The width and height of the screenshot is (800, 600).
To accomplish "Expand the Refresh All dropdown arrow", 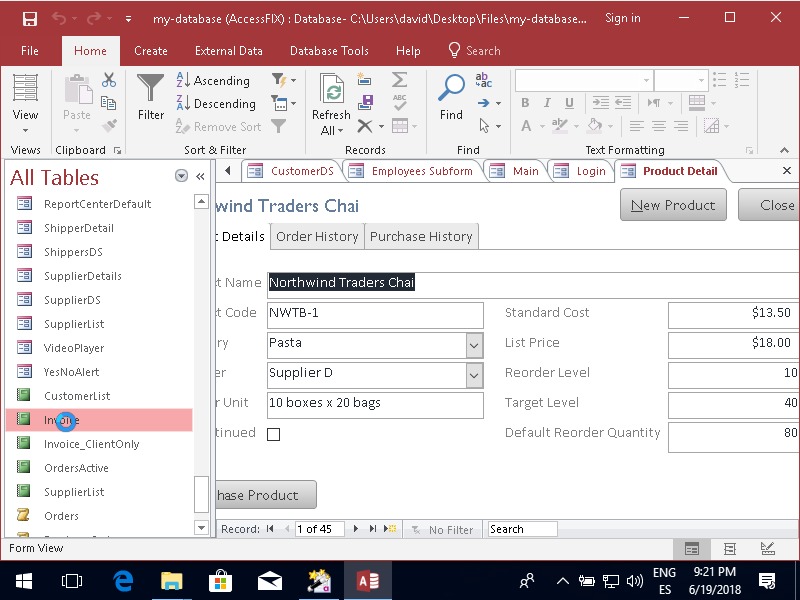I will (x=340, y=132).
